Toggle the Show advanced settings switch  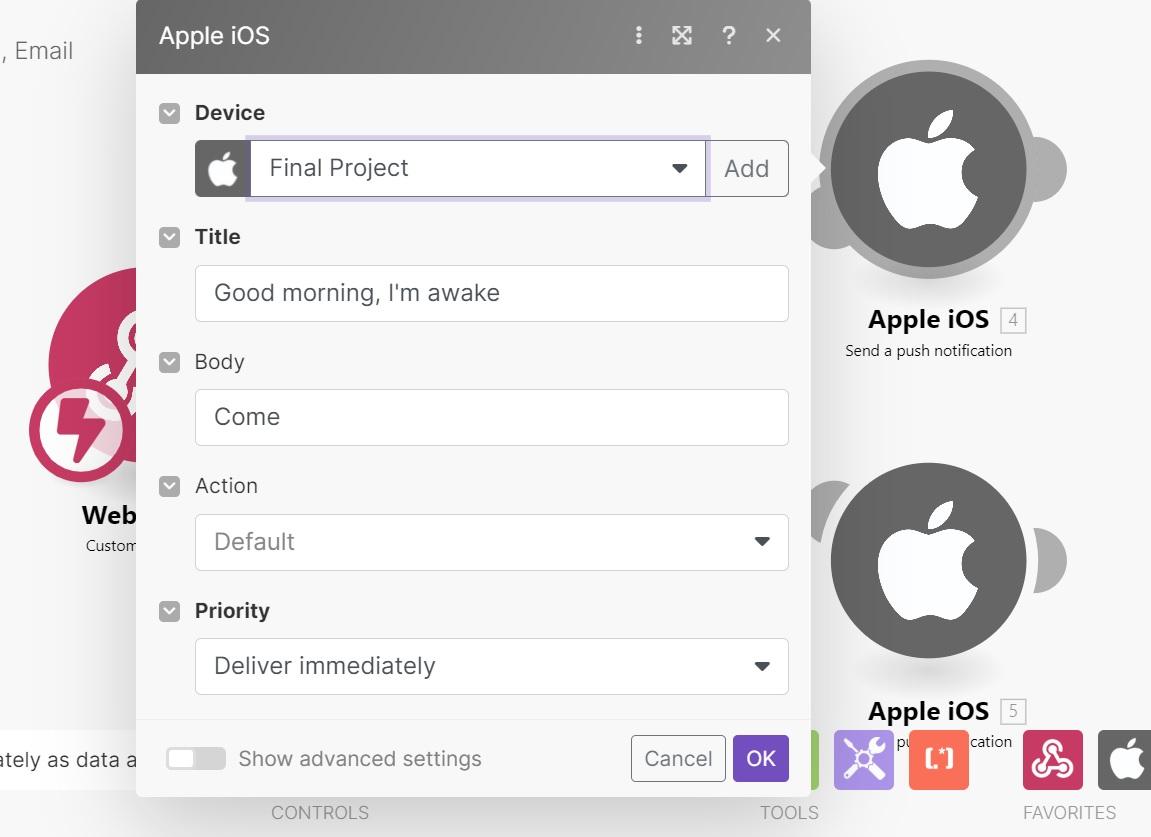pos(196,759)
